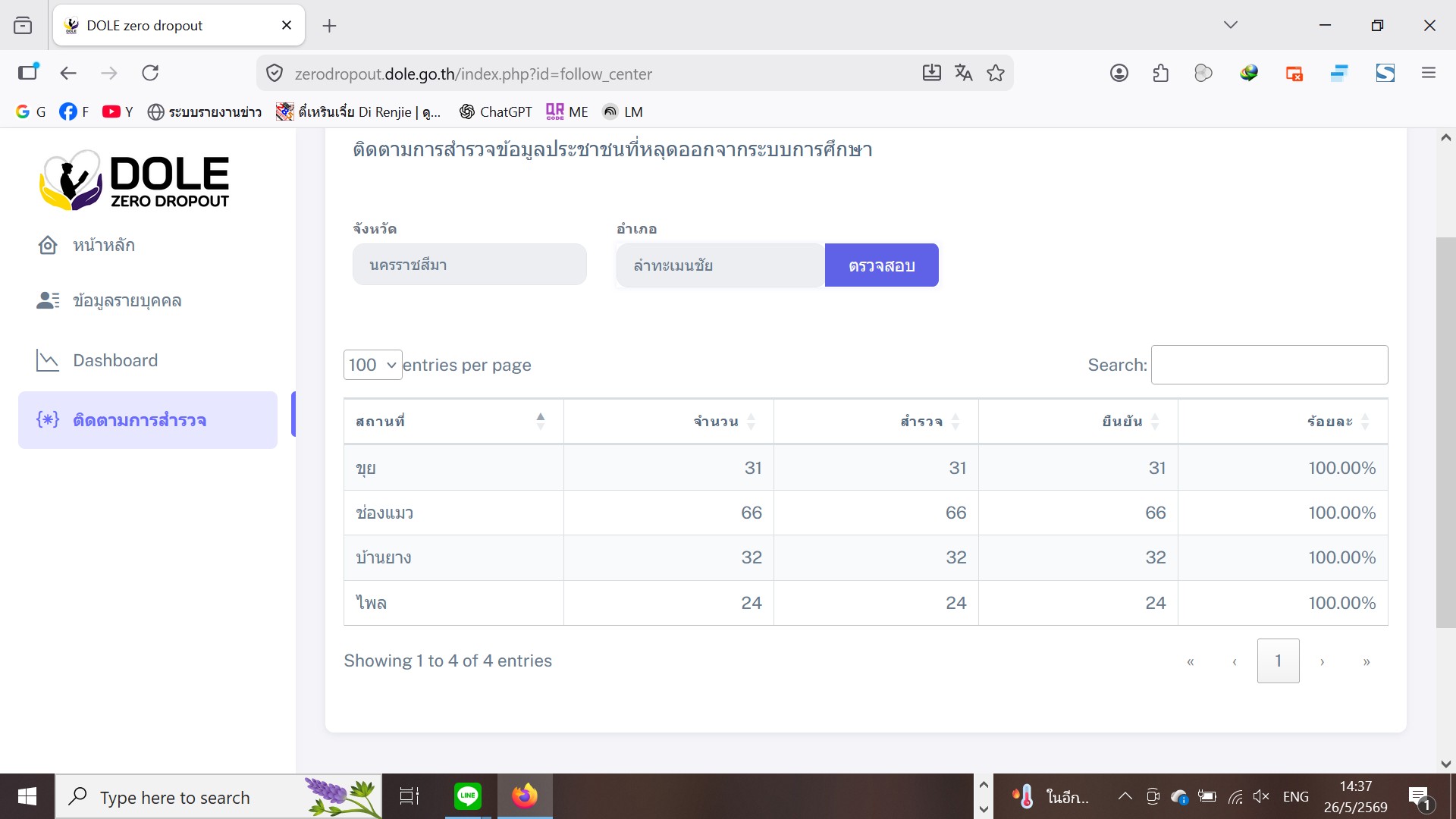Open the 100 entries per page dropdown
This screenshot has width=1456, height=819.
click(372, 365)
